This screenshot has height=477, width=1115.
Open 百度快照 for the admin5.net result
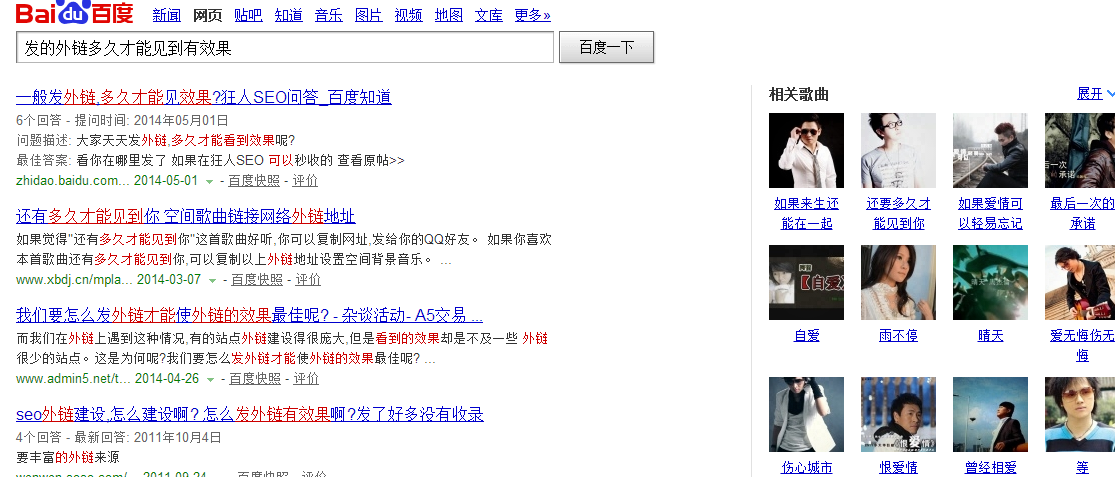(x=255, y=379)
